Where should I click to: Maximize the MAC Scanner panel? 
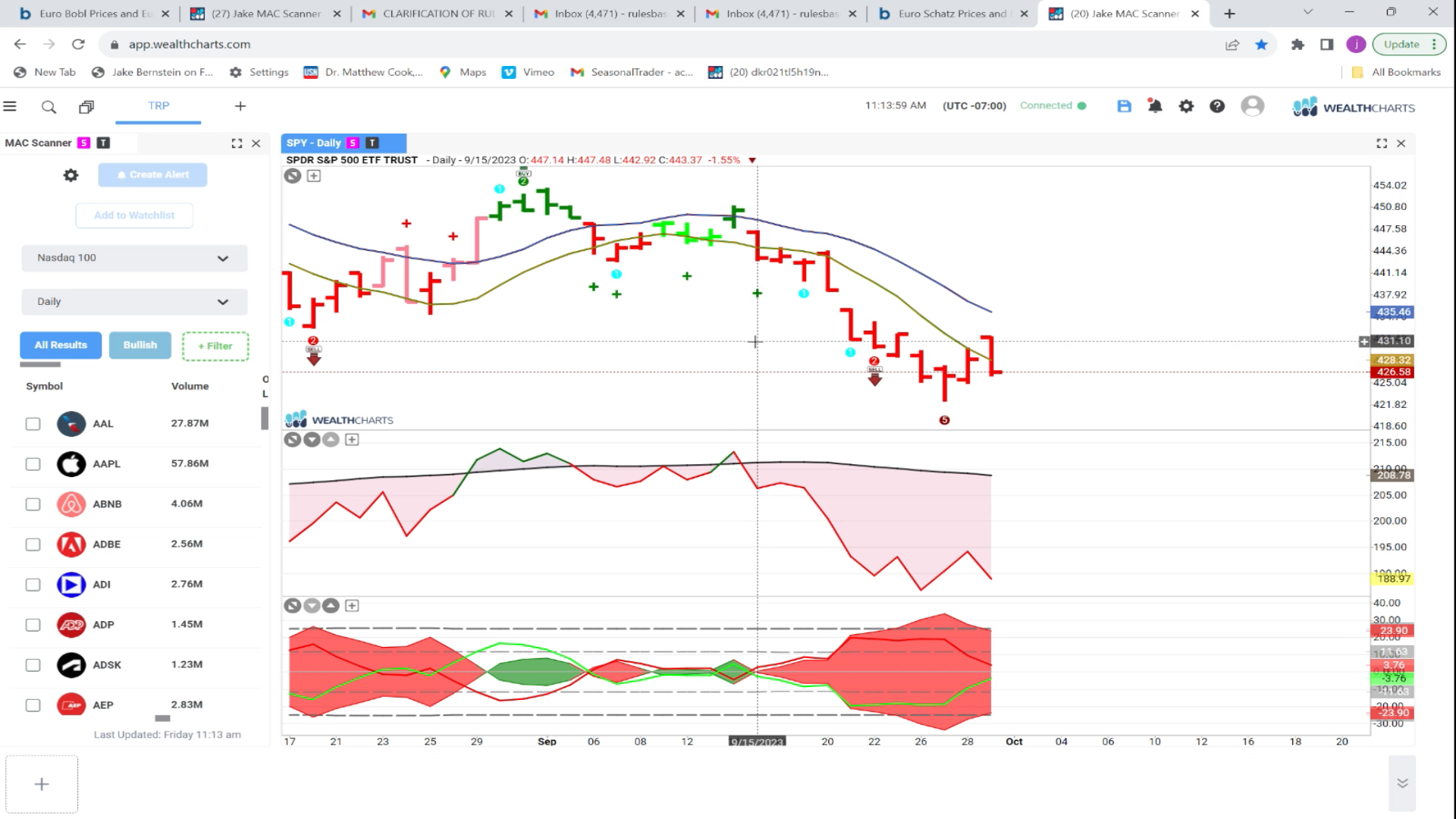237,143
